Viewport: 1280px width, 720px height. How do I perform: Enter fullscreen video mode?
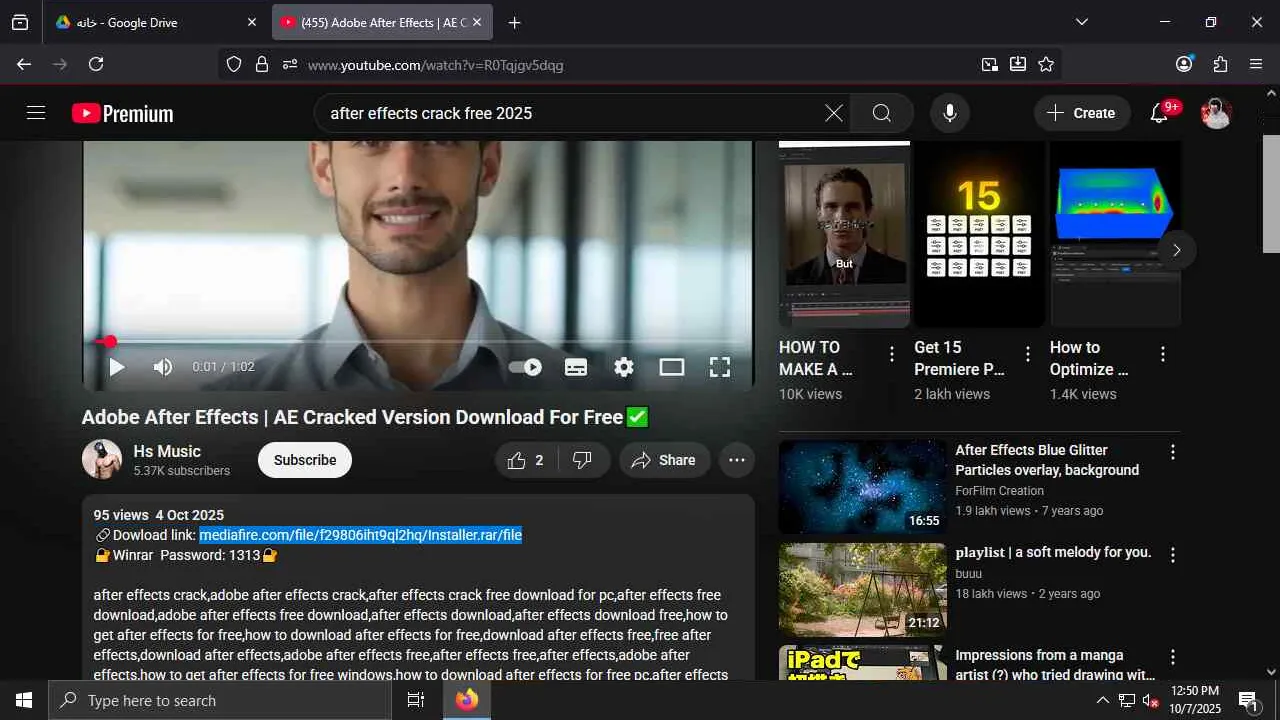(x=720, y=367)
